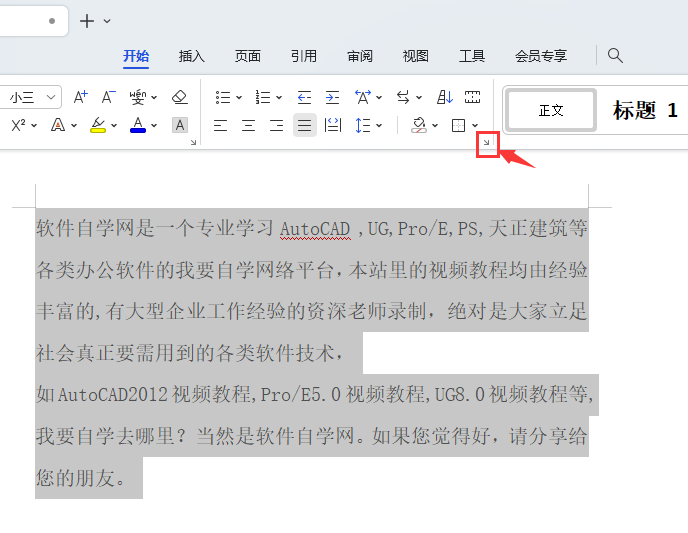Expand borders dropdown arrow
Image resolution: width=688 pixels, height=533 pixels.
click(x=475, y=126)
